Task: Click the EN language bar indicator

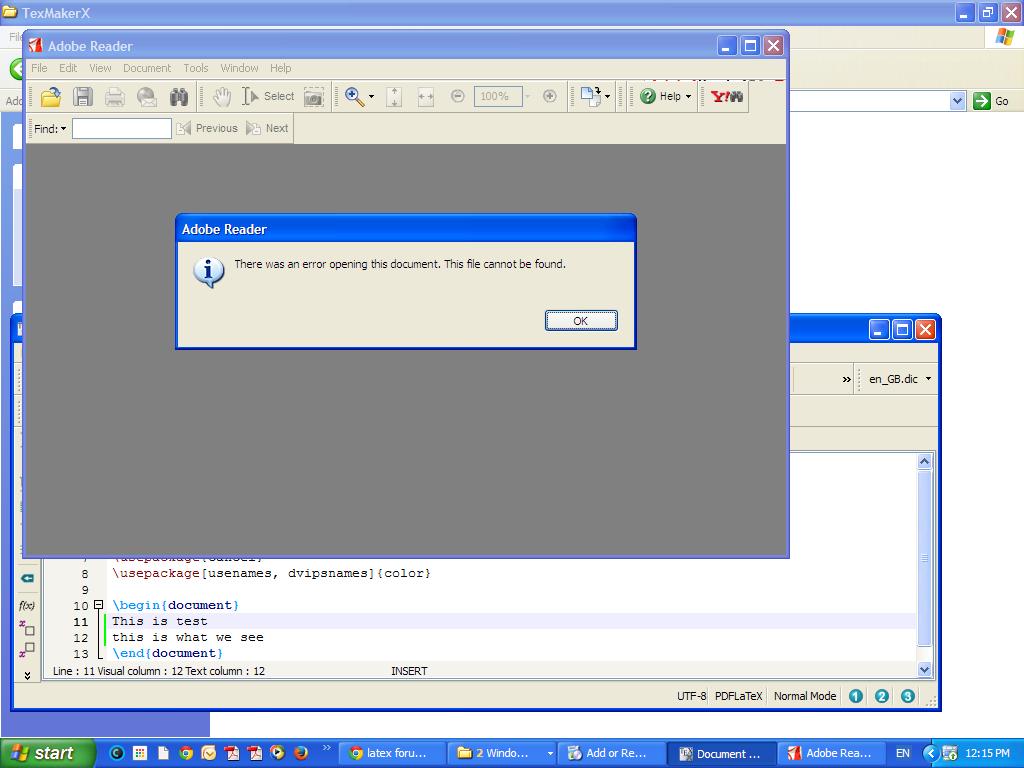Action: 903,753
